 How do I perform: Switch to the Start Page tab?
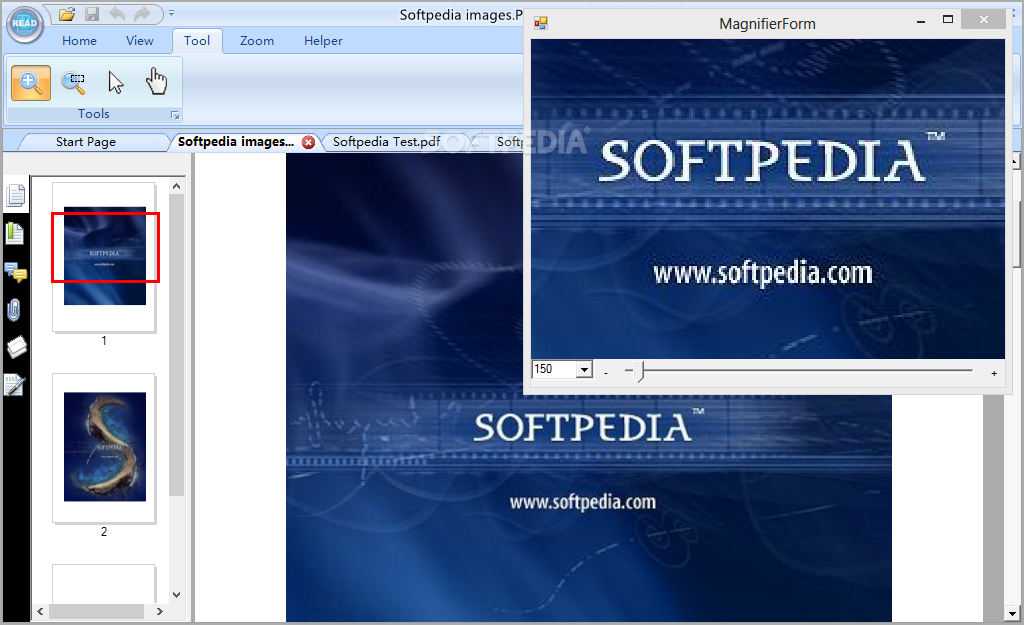click(86, 142)
